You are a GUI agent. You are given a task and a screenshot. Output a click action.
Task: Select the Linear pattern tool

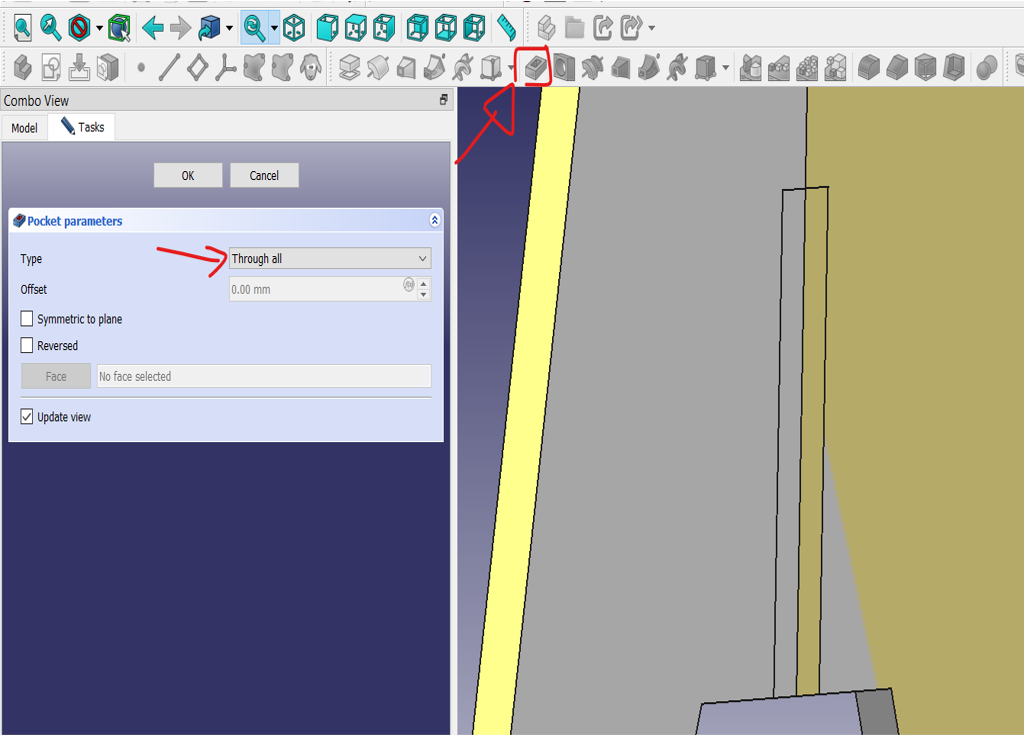[778, 67]
